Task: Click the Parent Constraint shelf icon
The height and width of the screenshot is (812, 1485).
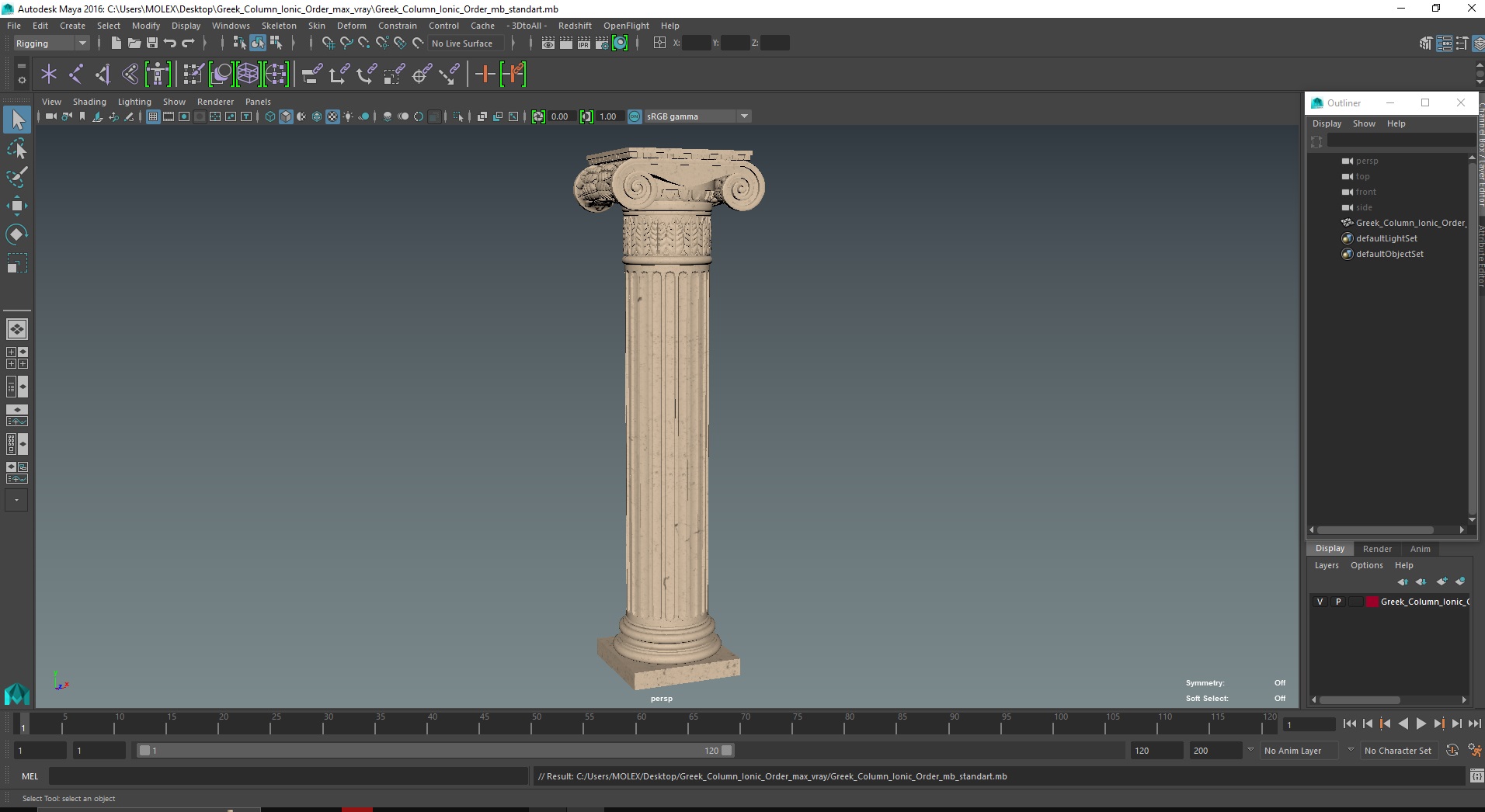Action: pyautogui.click(x=311, y=75)
